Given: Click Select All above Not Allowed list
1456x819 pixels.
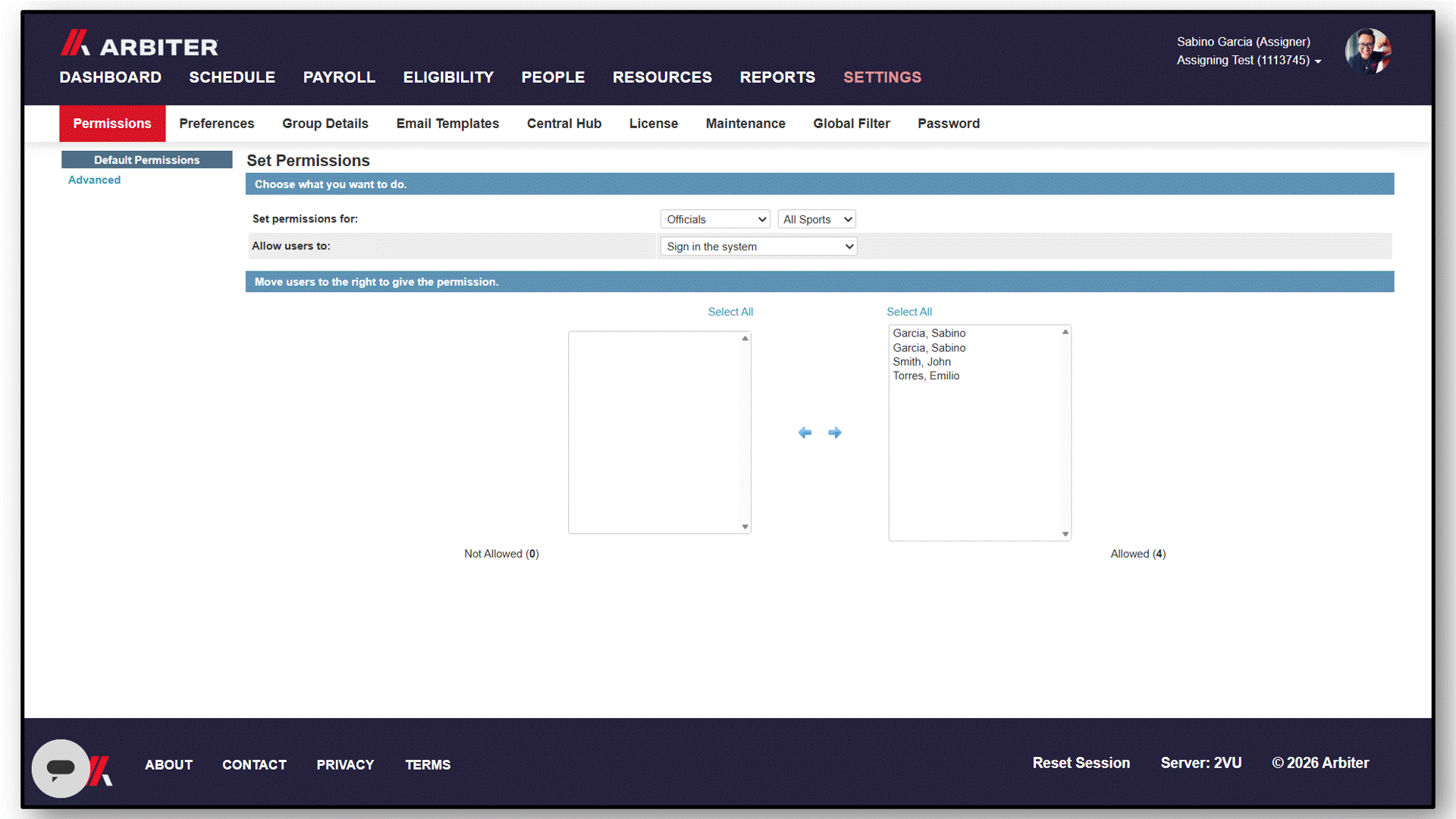Looking at the screenshot, I should 730,312.
